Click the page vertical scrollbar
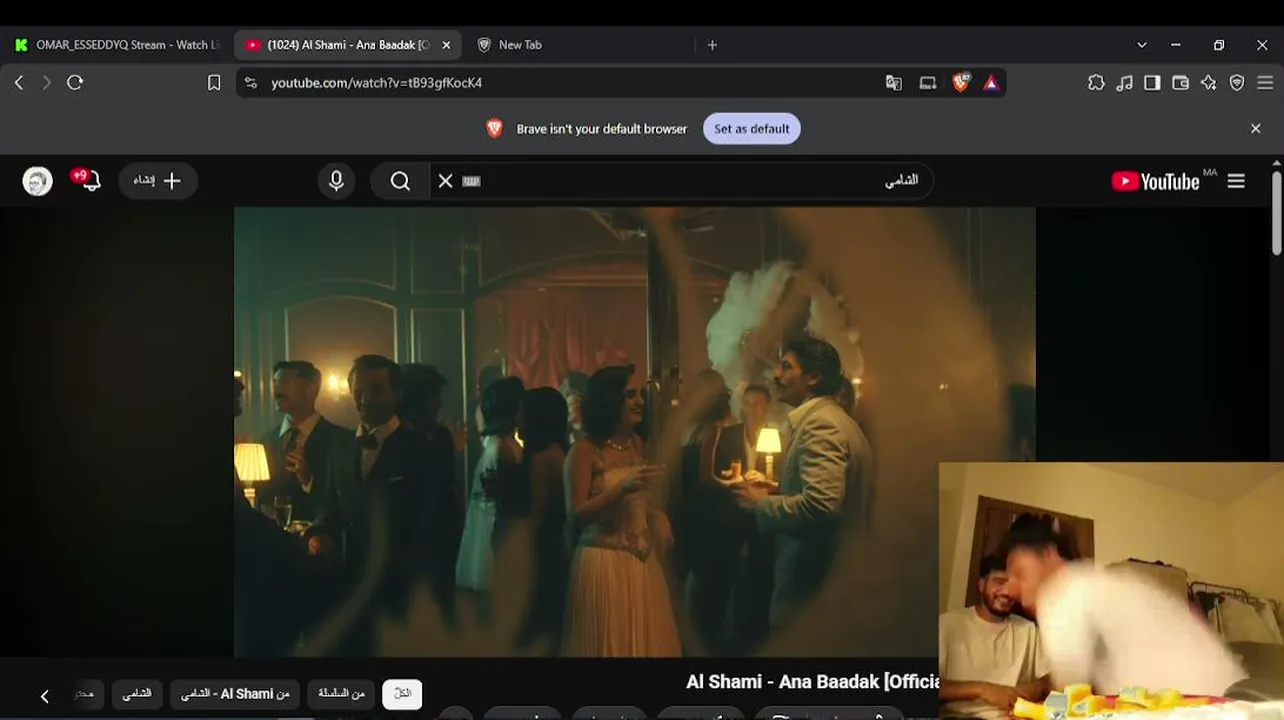This screenshot has height=720, width=1284. coord(1276,214)
